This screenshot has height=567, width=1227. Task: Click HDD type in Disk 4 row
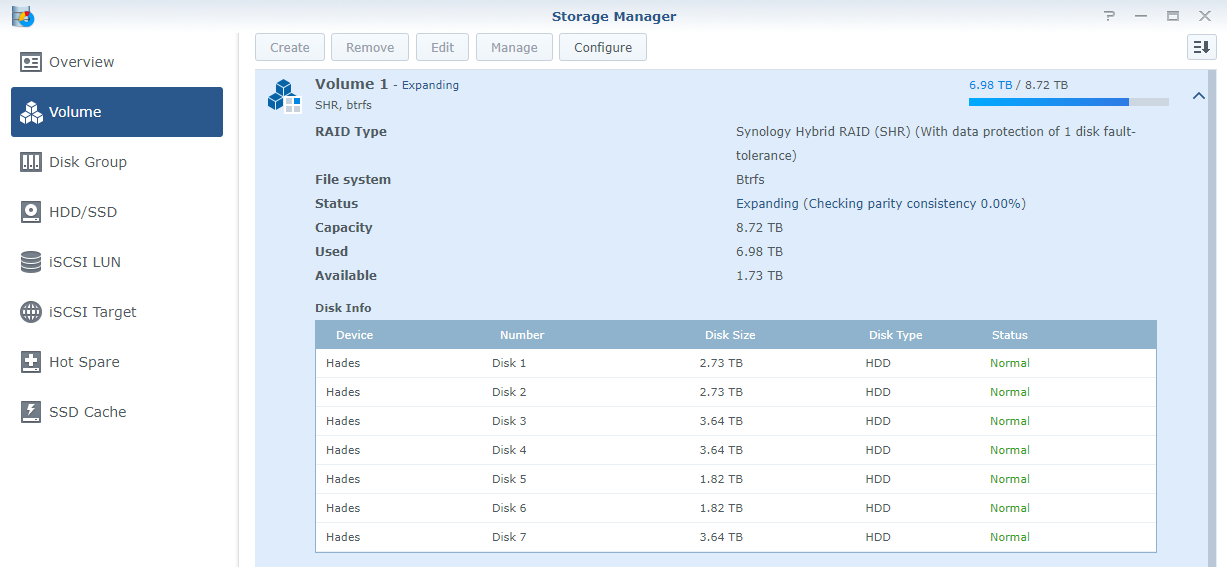(878, 450)
